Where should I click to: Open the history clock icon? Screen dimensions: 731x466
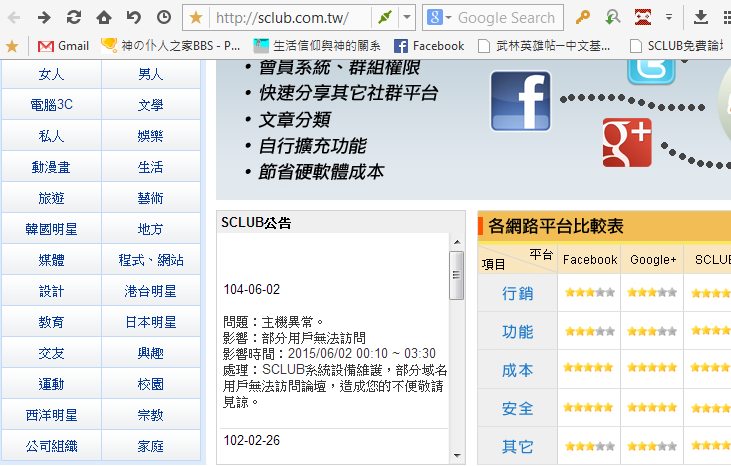[164, 17]
